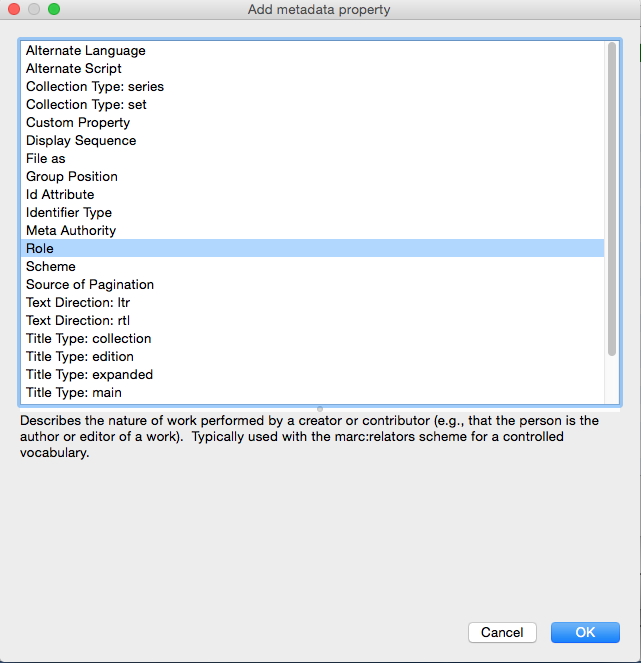Select Meta Authority in the list
This screenshot has height=663, width=641.
pyautogui.click(x=70, y=231)
